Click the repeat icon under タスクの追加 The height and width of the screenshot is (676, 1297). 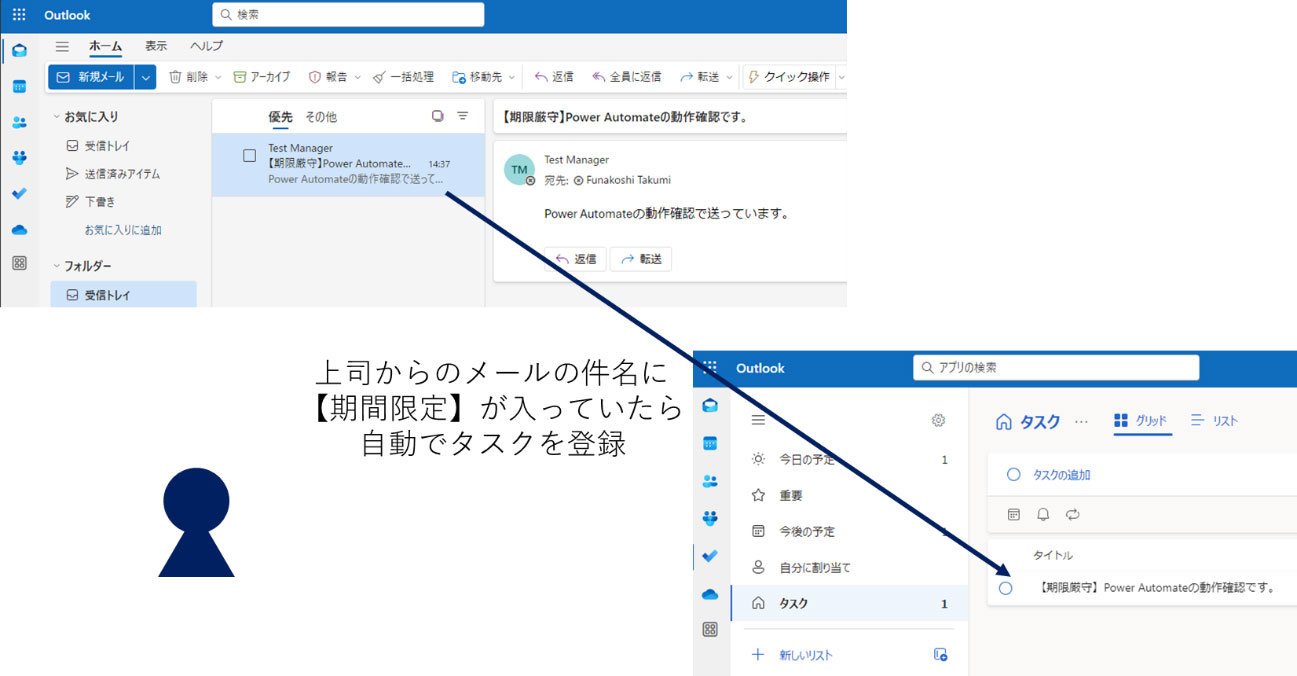click(1073, 514)
